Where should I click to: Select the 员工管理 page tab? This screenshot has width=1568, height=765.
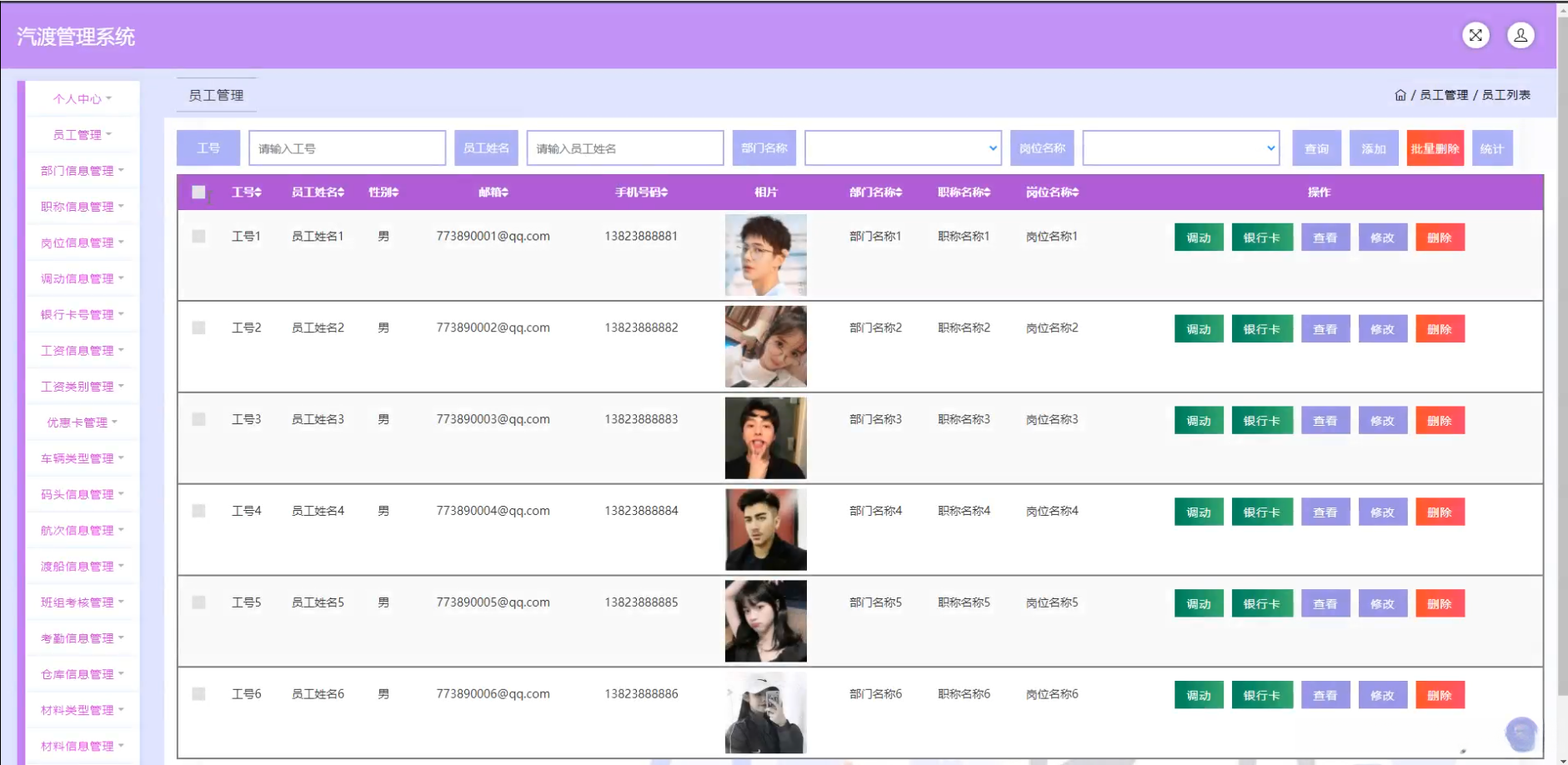(x=217, y=95)
